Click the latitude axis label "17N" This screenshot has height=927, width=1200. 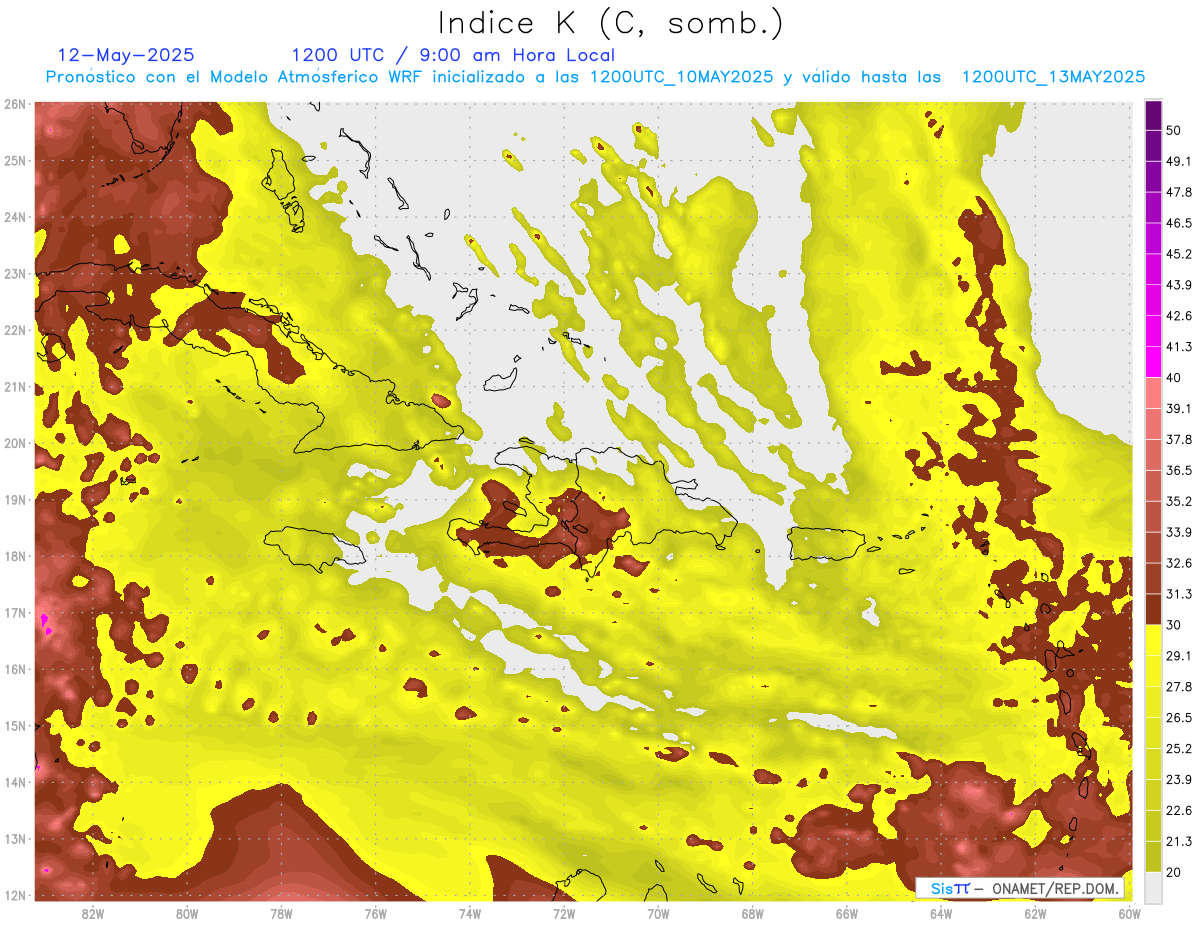[15, 612]
